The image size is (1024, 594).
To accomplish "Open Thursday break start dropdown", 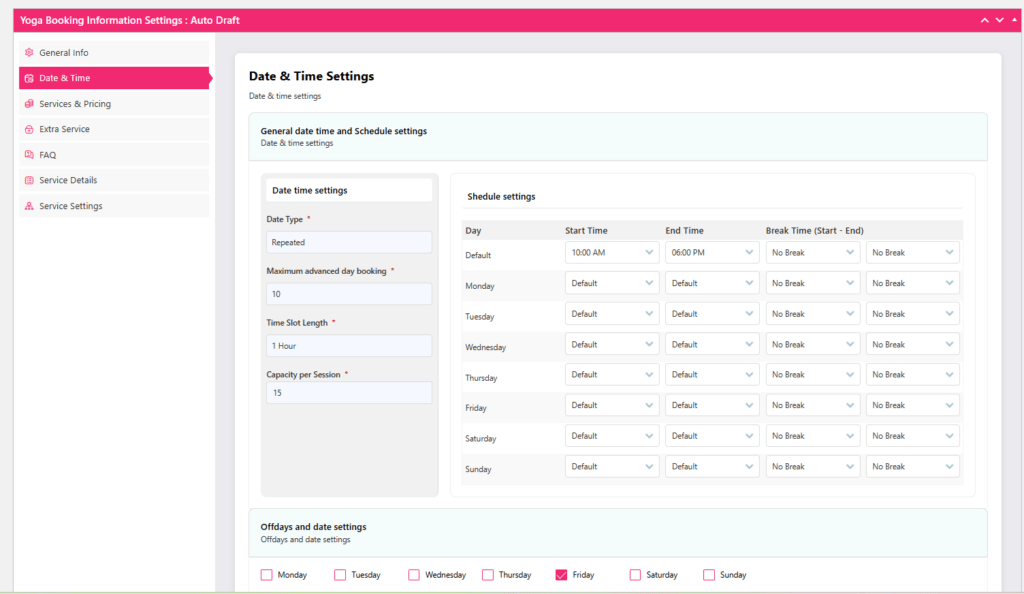I will (x=812, y=375).
